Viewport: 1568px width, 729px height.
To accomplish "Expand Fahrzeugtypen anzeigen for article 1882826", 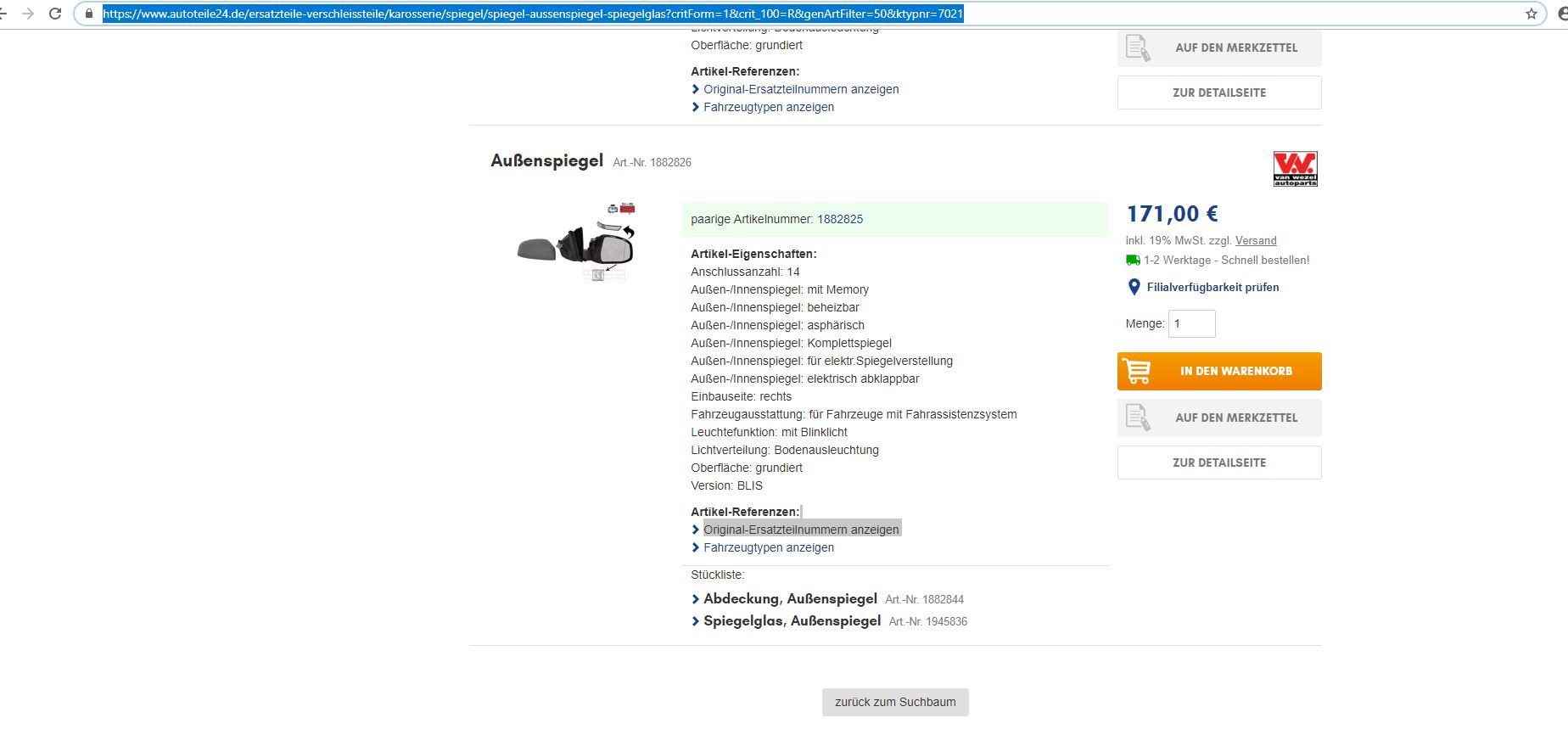I will tap(768, 548).
